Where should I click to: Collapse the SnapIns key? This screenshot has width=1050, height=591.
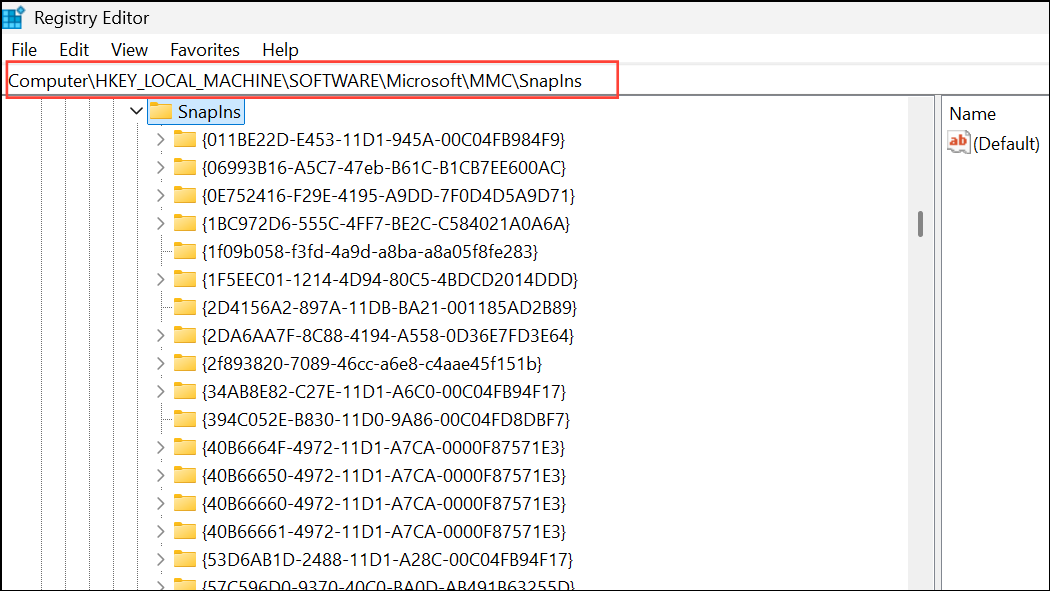(136, 111)
